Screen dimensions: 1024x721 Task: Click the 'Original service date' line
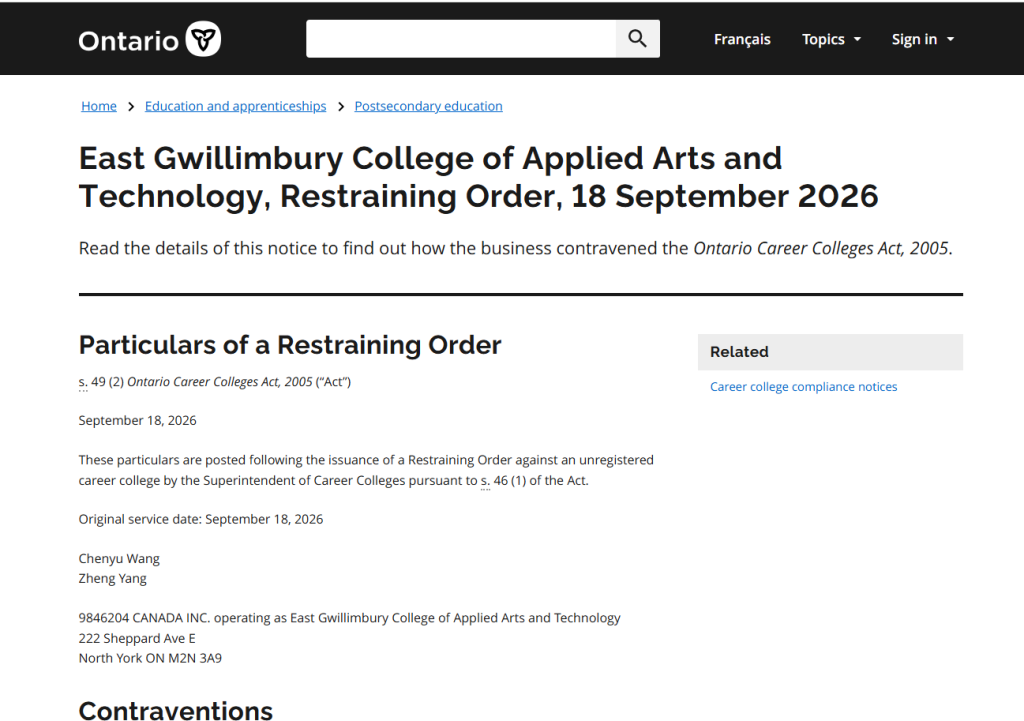click(200, 519)
